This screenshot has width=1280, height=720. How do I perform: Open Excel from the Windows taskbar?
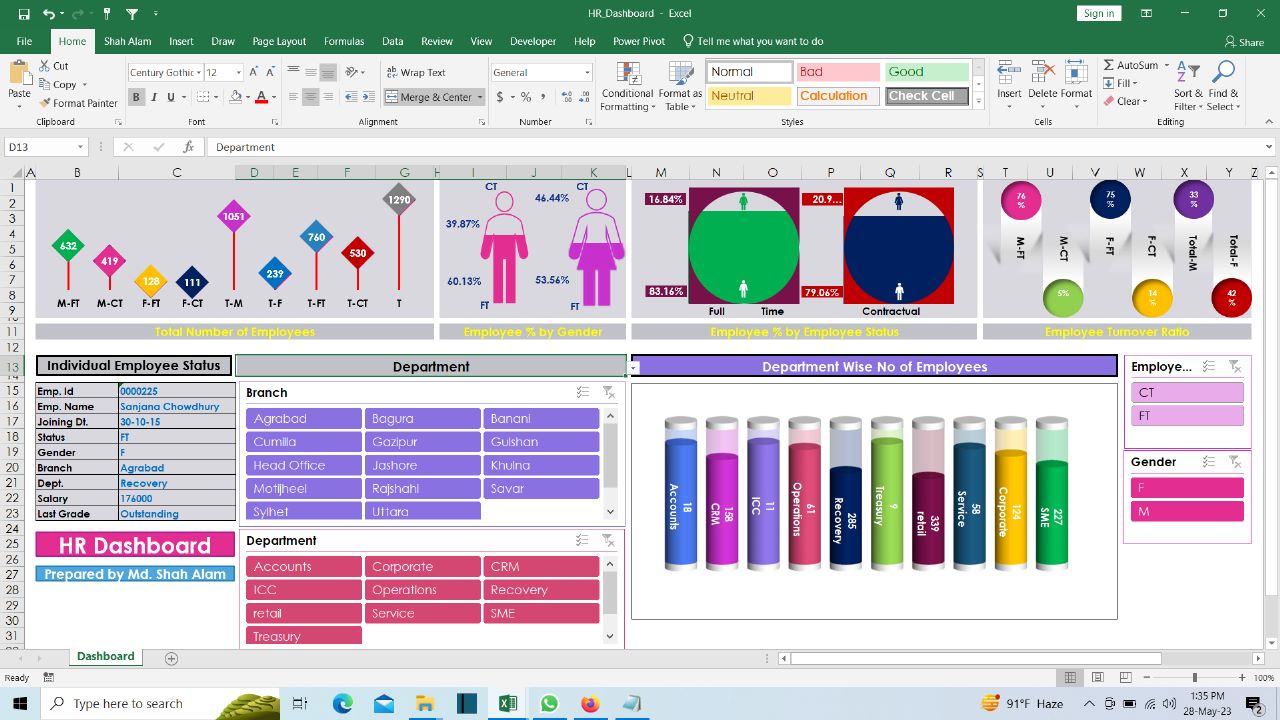tap(507, 704)
